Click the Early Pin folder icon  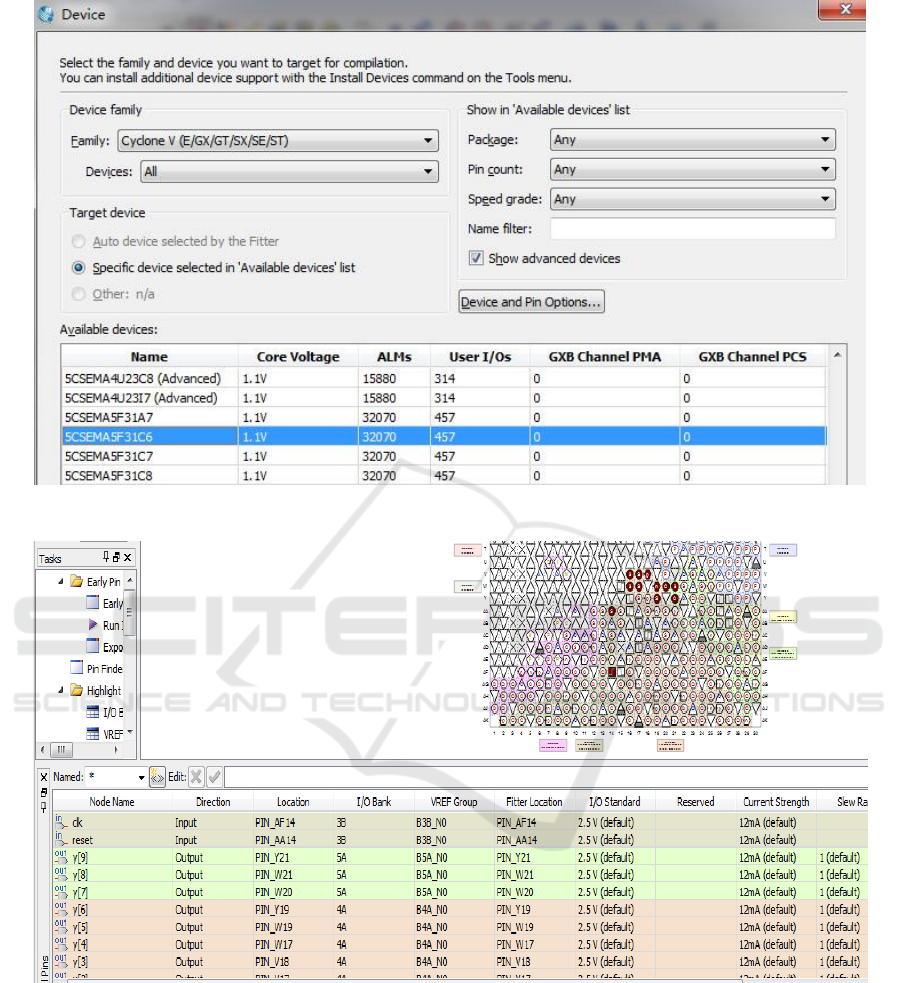point(77,581)
